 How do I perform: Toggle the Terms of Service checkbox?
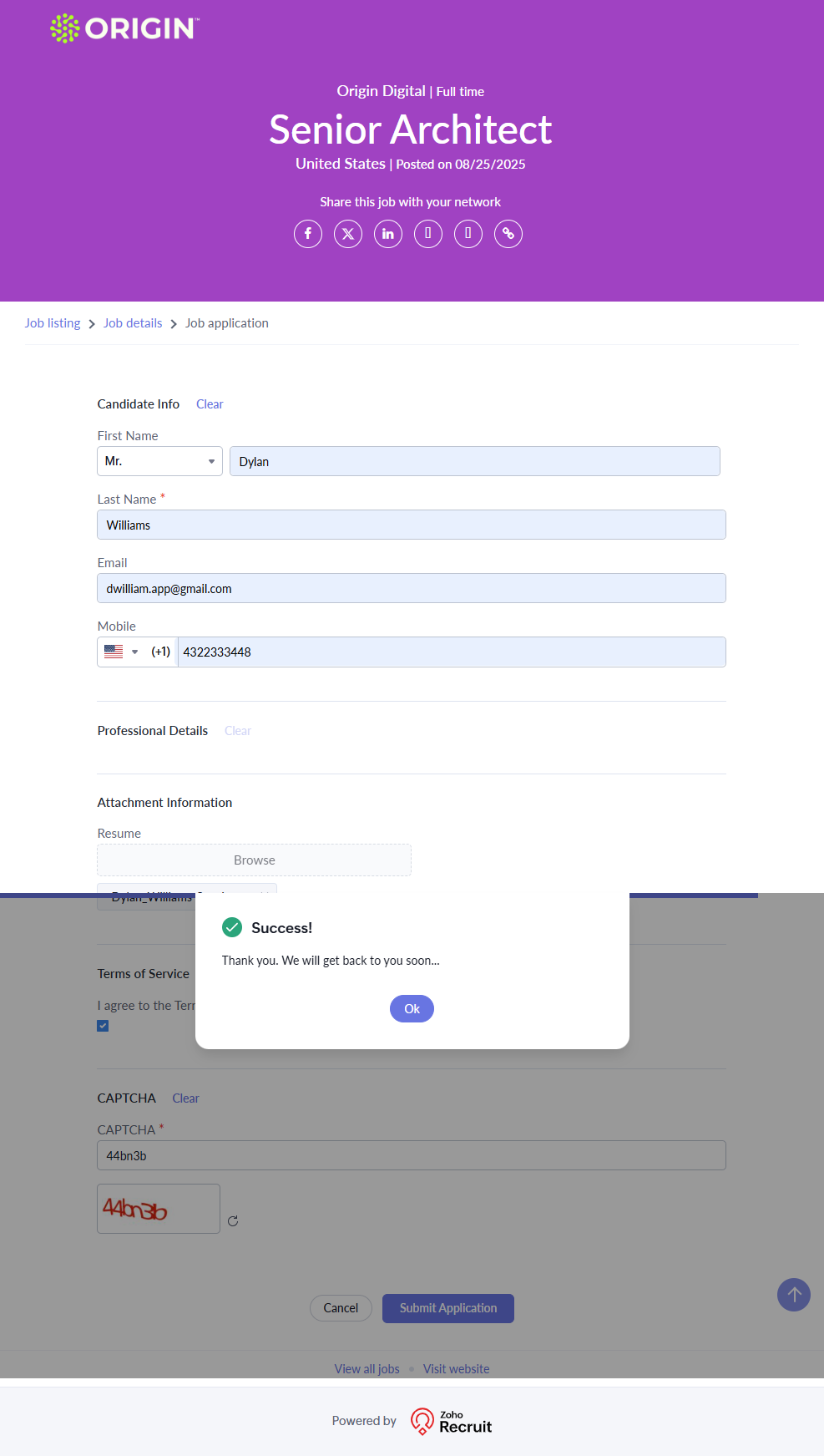(103, 1026)
